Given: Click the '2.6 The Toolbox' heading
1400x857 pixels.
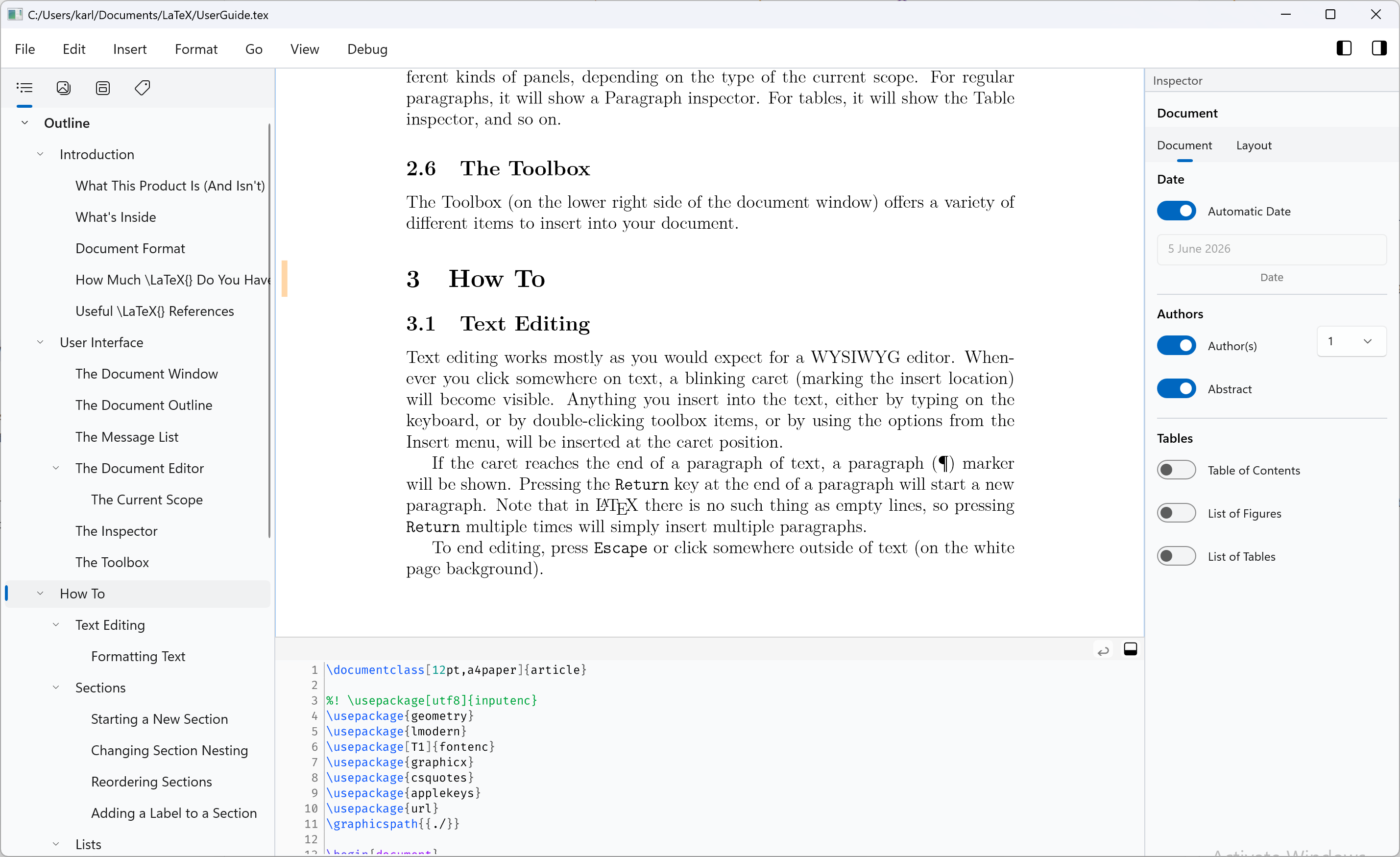Looking at the screenshot, I should pyautogui.click(x=498, y=168).
